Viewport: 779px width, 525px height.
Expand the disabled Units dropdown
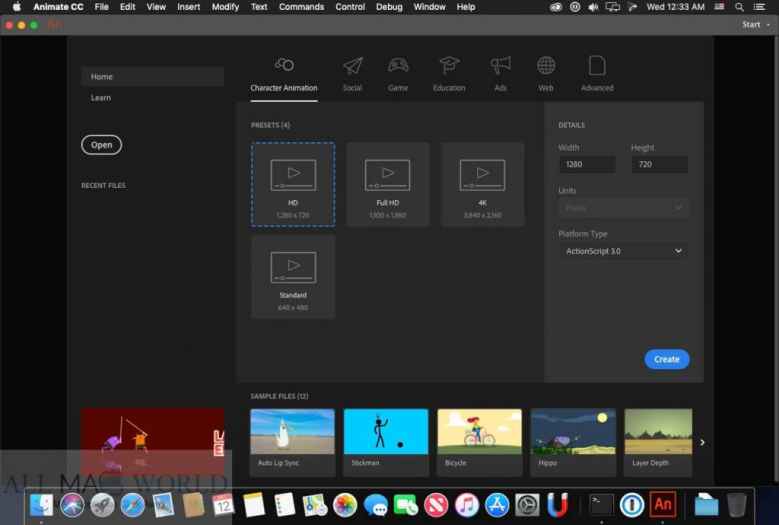623,208
